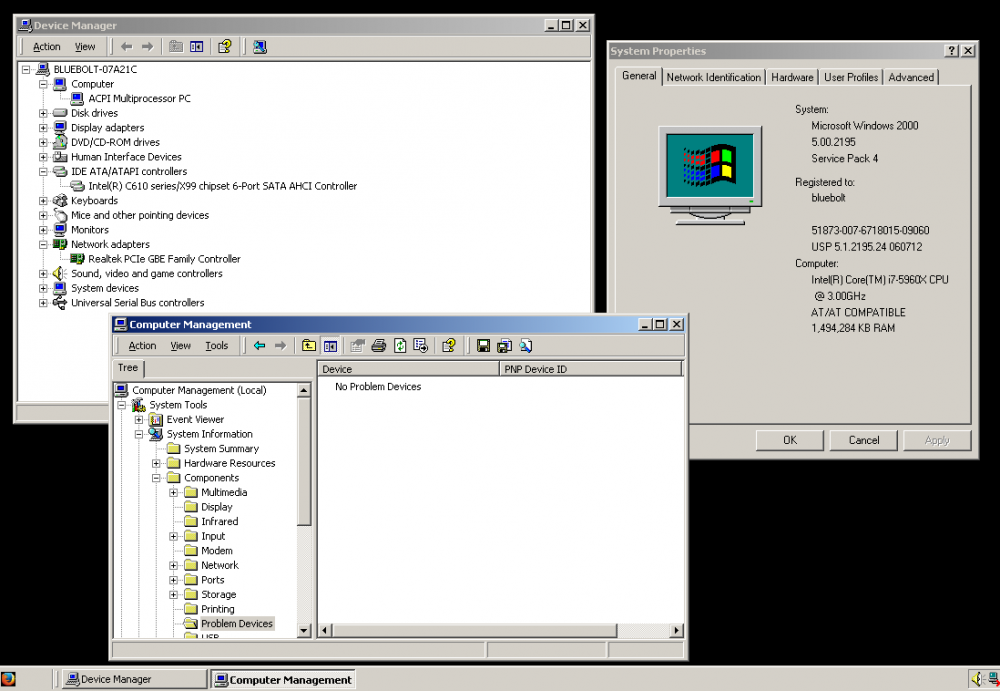Image resolution: width=1000 pixels, height=691 pixels.
Task: Collapse the Network adapters node
Action: coord(44,244)
